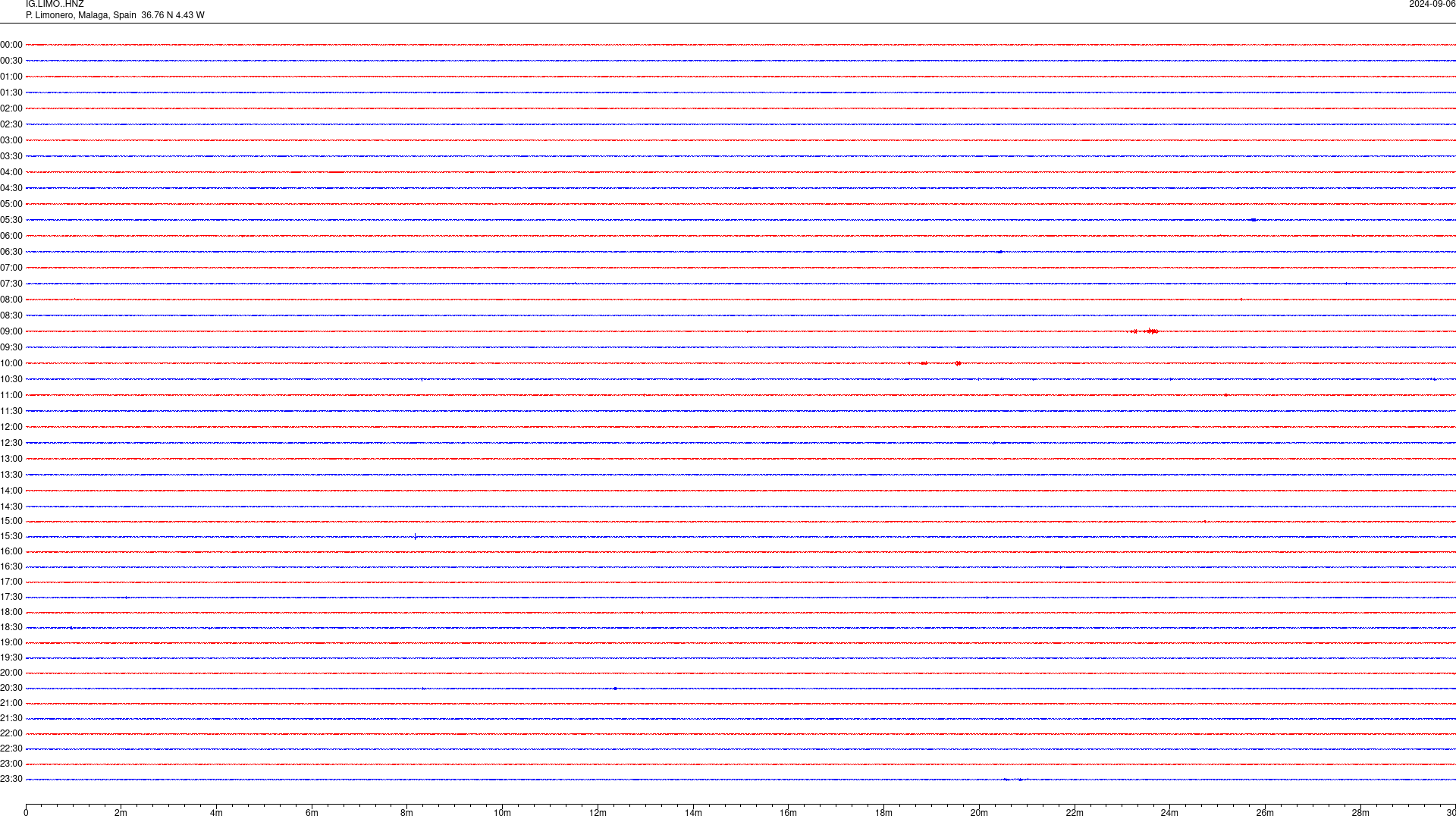
Task: Click the 08:30 trace time label
Action: pos(11,315)
